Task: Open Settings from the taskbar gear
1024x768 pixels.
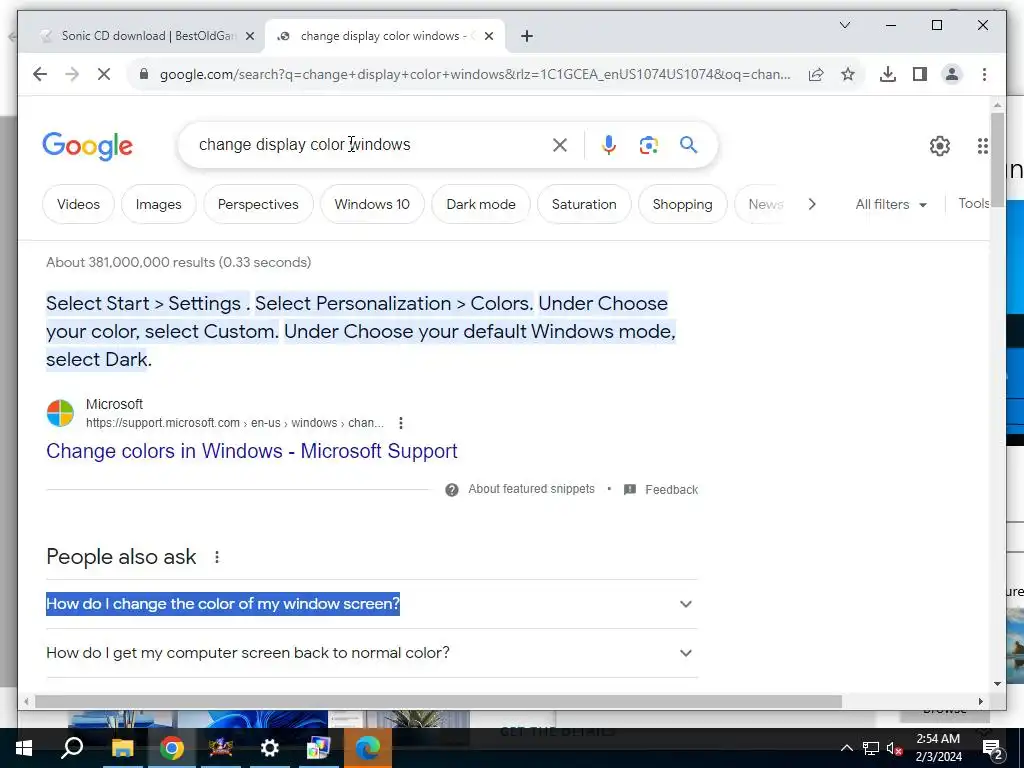Action: click(x=269, y=748)
